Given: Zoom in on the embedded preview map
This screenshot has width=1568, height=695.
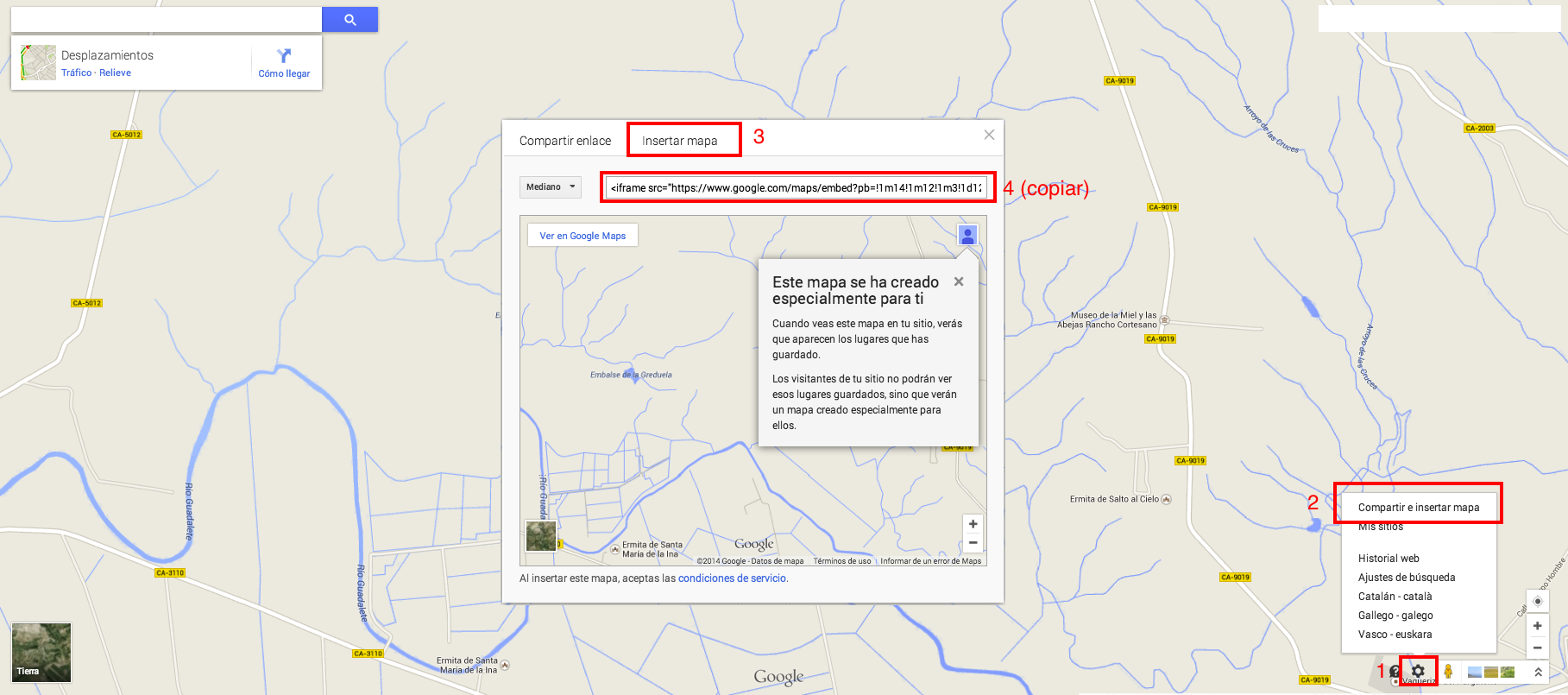Looking at the screenshot, I should tap(973, 524).
